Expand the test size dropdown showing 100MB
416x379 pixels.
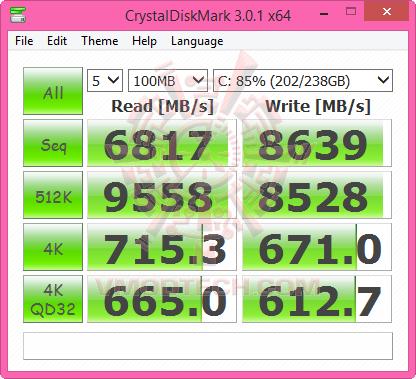(x=168, y=80)
